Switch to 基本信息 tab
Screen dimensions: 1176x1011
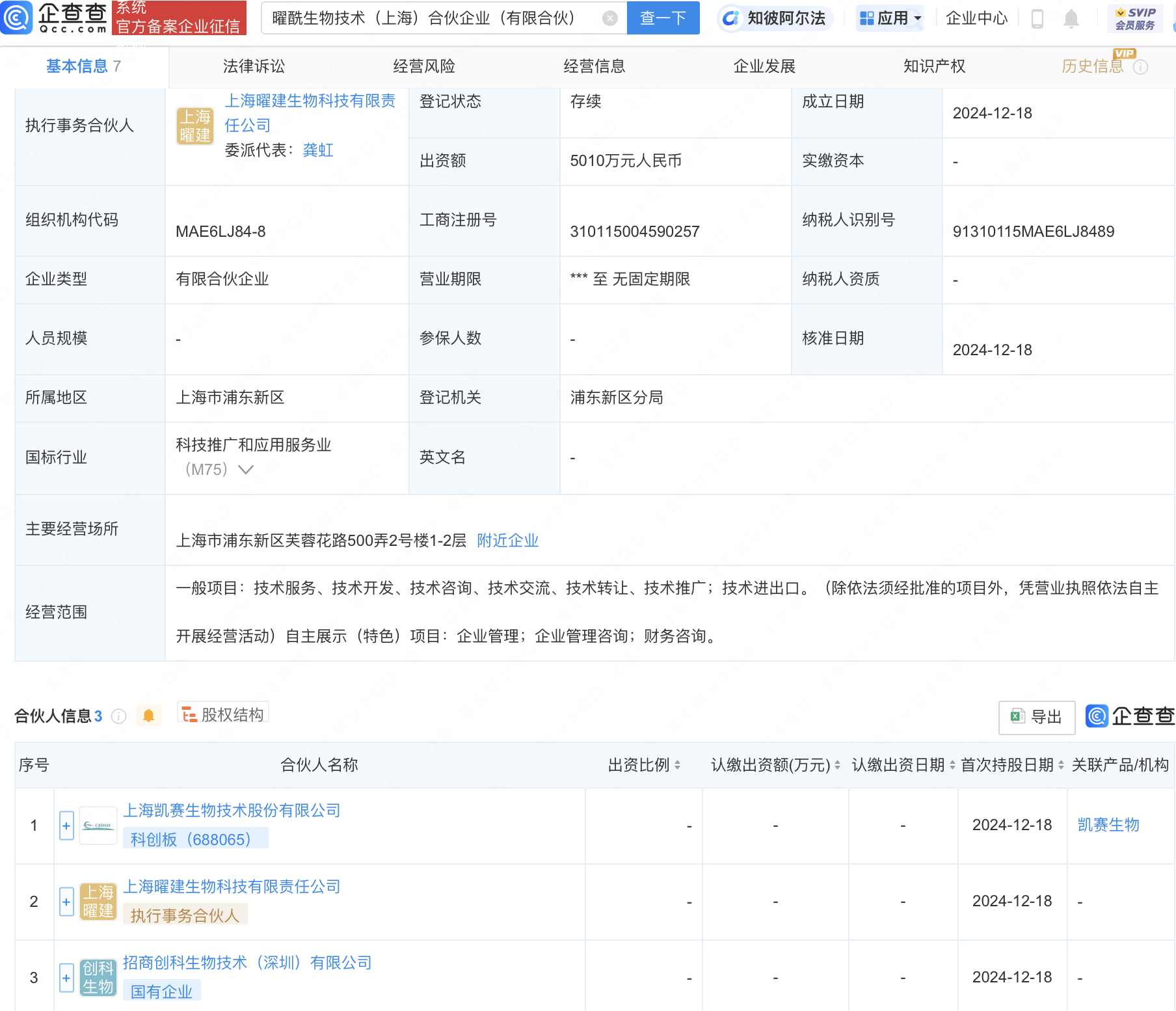click(x=83, y=66)
